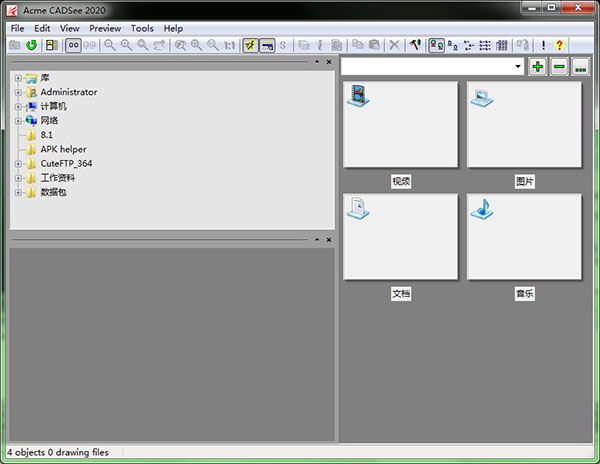600x464 pixels.
Task: Open the Tools menu
Action: coord(142,29)
